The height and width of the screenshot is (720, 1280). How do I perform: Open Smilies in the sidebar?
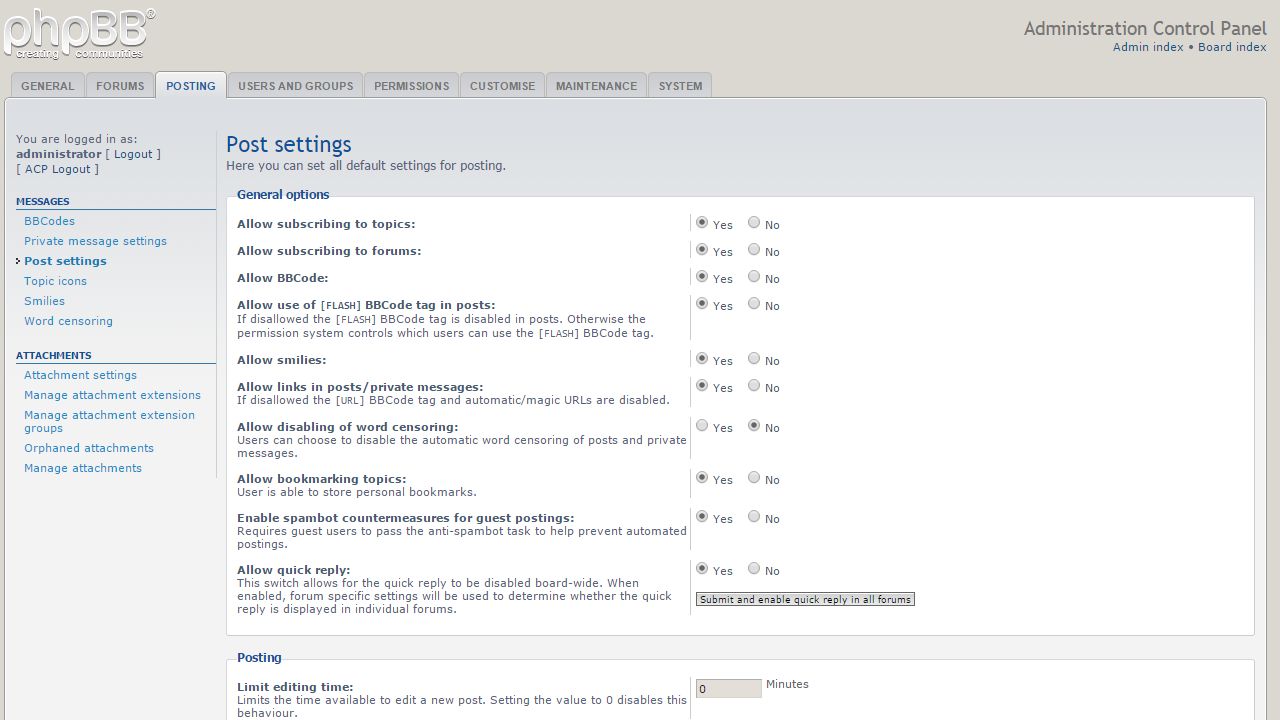coord(45,301)
